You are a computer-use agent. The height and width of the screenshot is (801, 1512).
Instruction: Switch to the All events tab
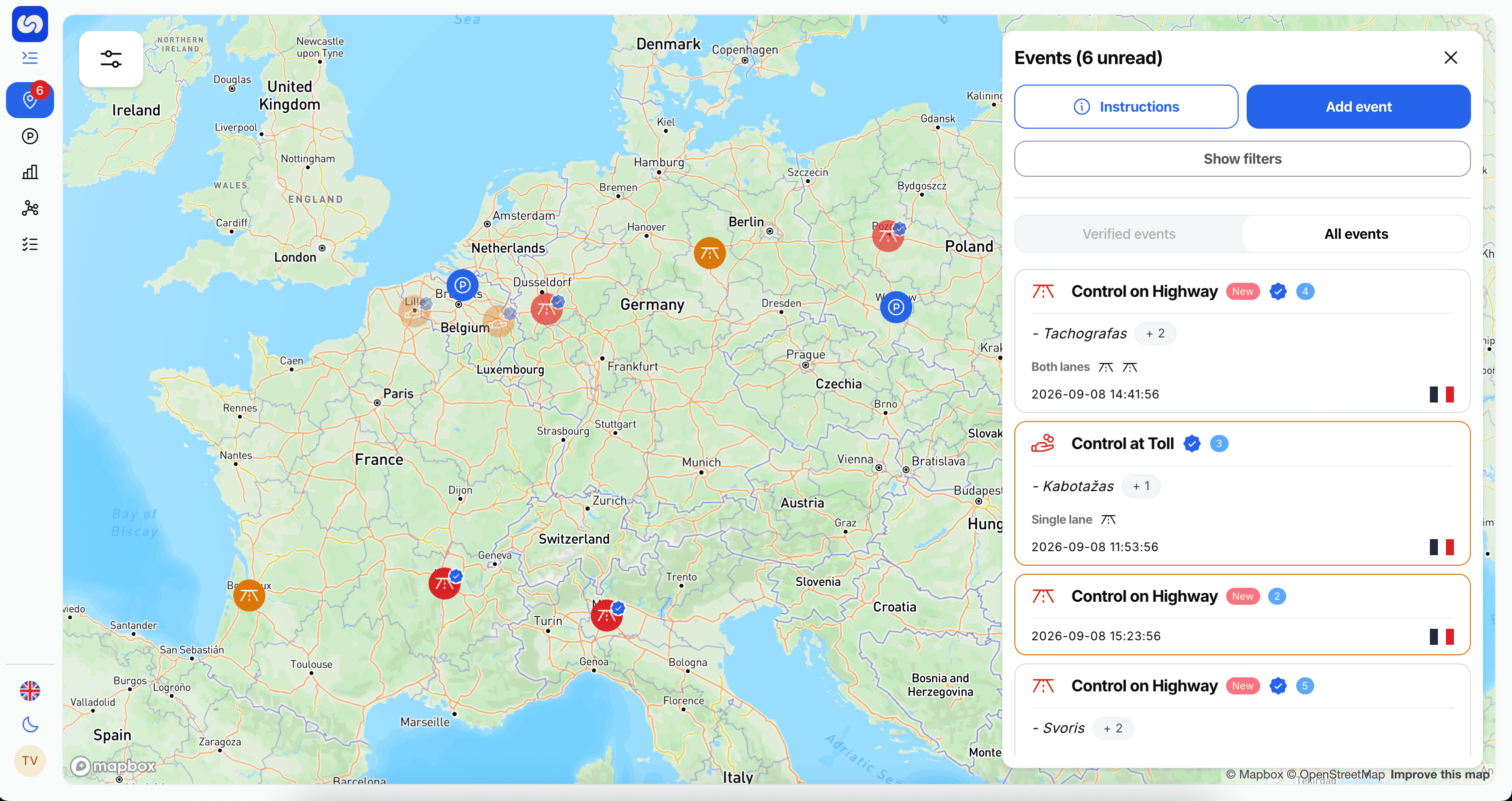[1356, 234]
